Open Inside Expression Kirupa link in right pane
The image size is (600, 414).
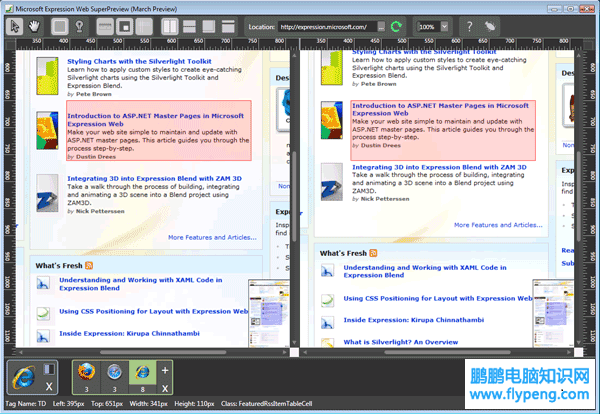tap(414, 320)
